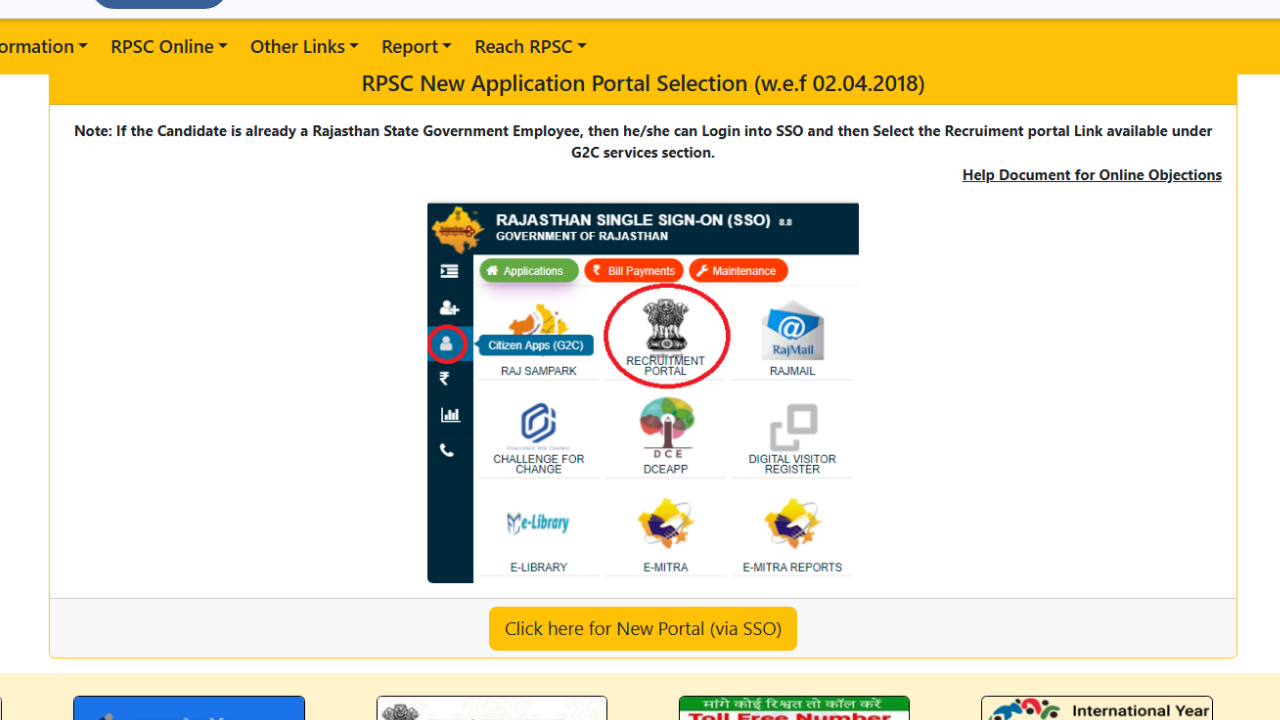Click the RajMail envelope icon
The height and width of the screenshot is (720, 1280).
tap(792, 331)
